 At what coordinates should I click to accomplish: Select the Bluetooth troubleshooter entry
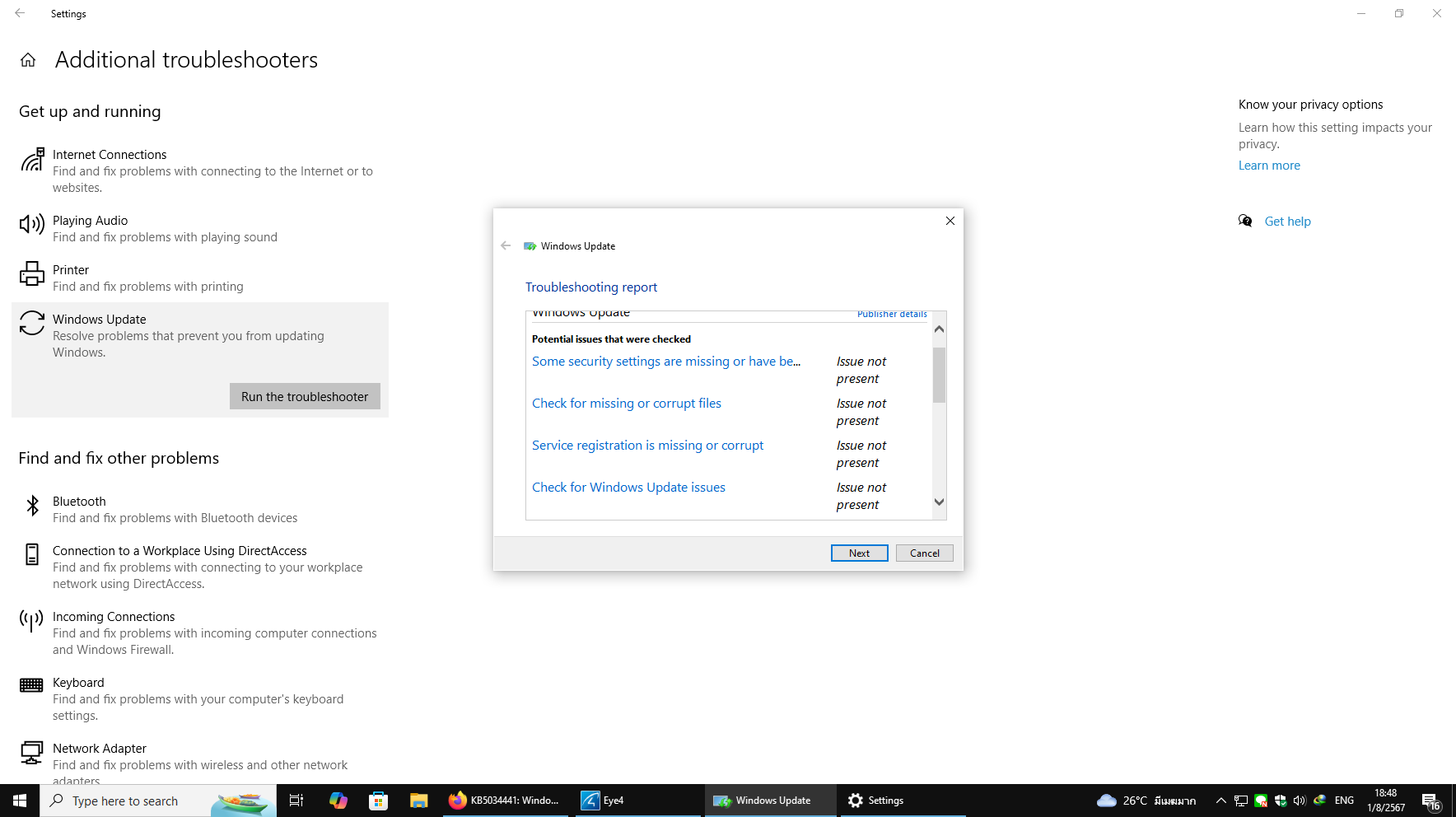pyautogui.click(x=200, y=509)
